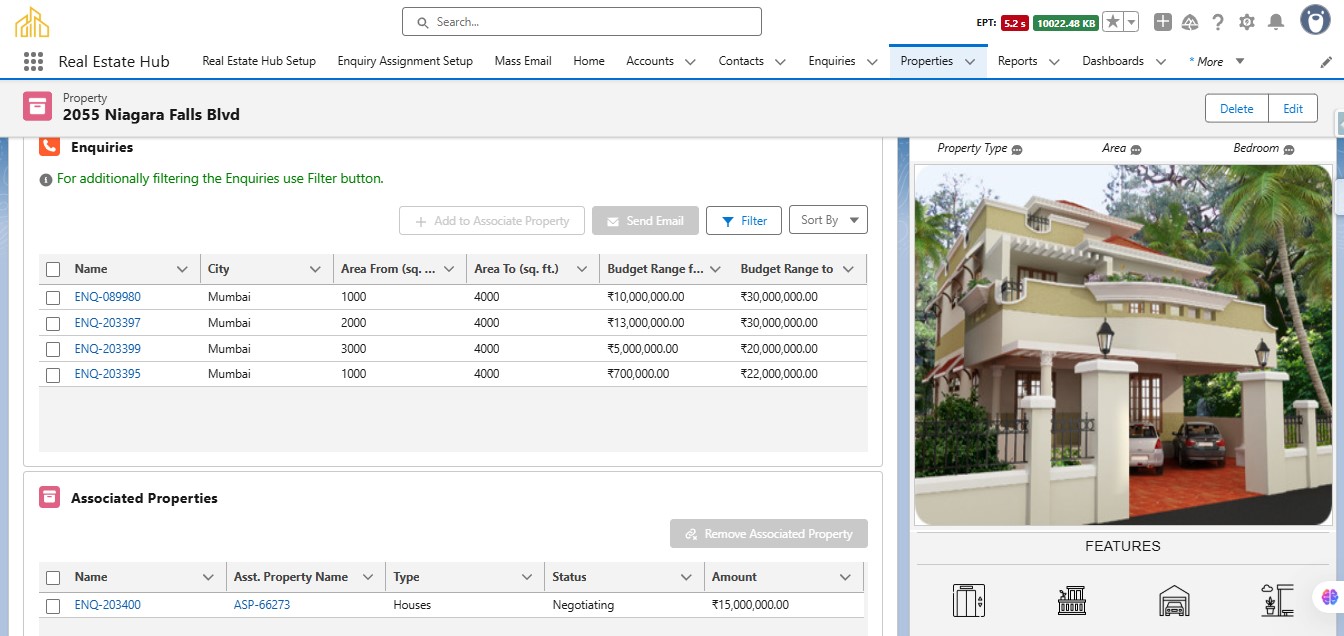Click the notifications bell icon
1344x636 pixels.
coord(1276,22)
